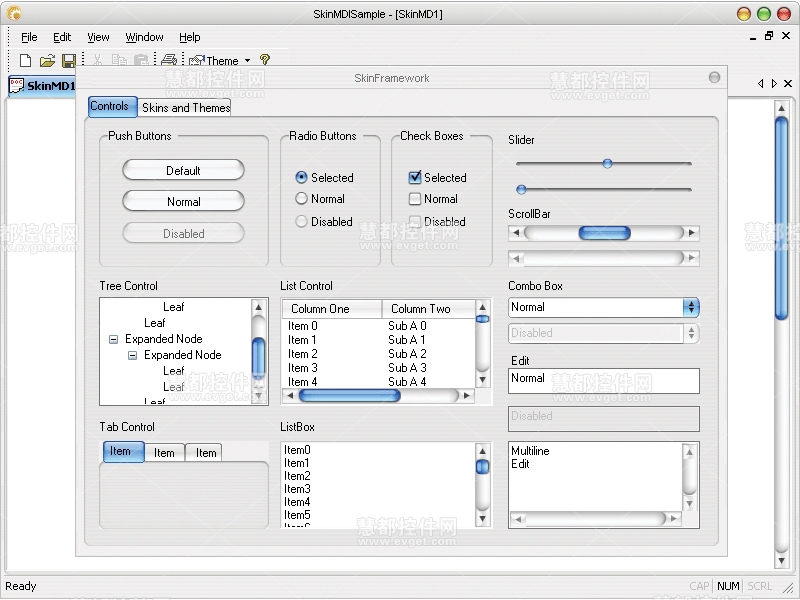Screen dimensions: 800x600
Task: Collapse the first Expanded Node
Action: 113,339
